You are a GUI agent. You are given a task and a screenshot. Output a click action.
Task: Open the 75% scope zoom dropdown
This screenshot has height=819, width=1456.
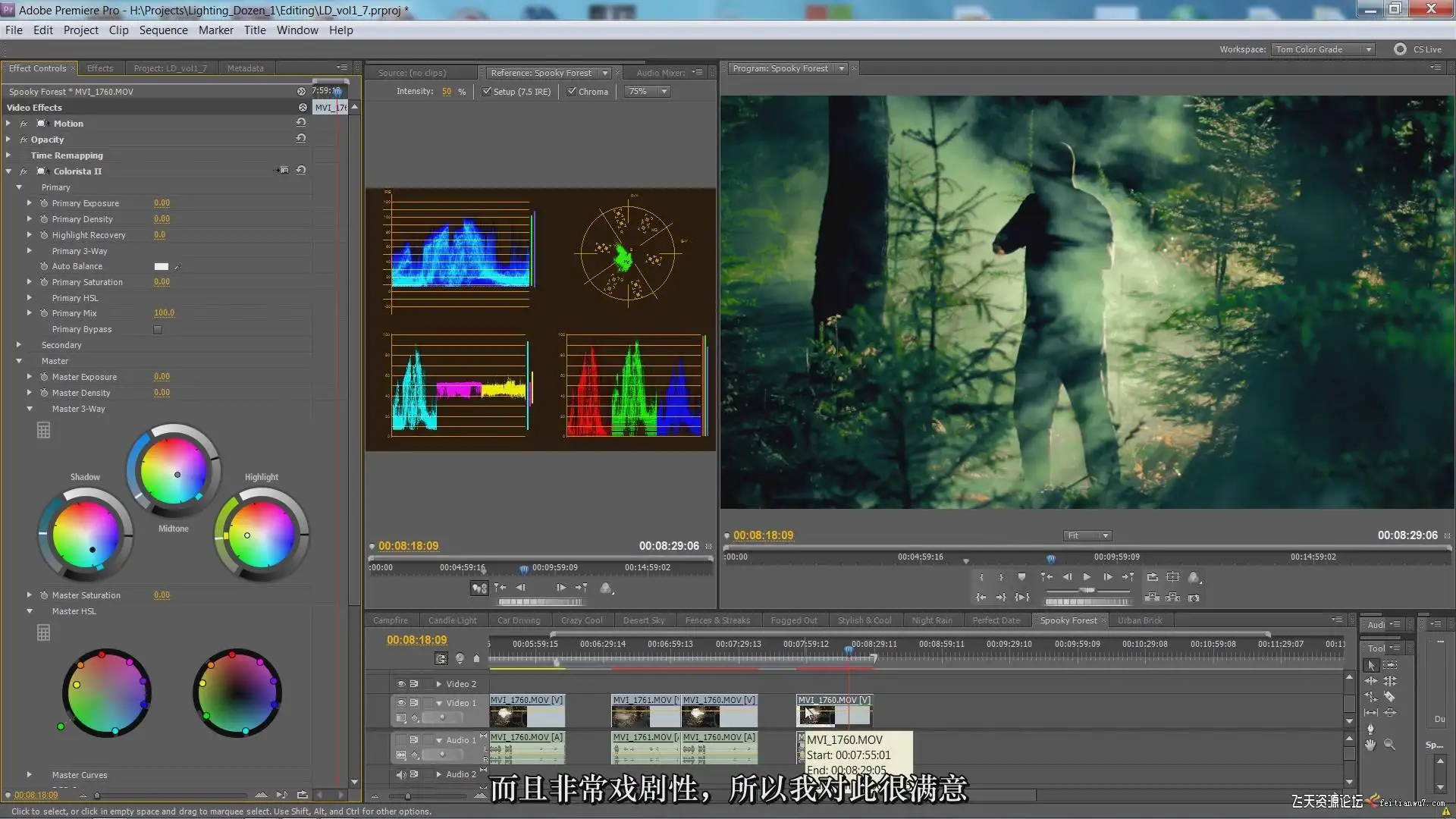pyautogui.click(x=648, y=91)
